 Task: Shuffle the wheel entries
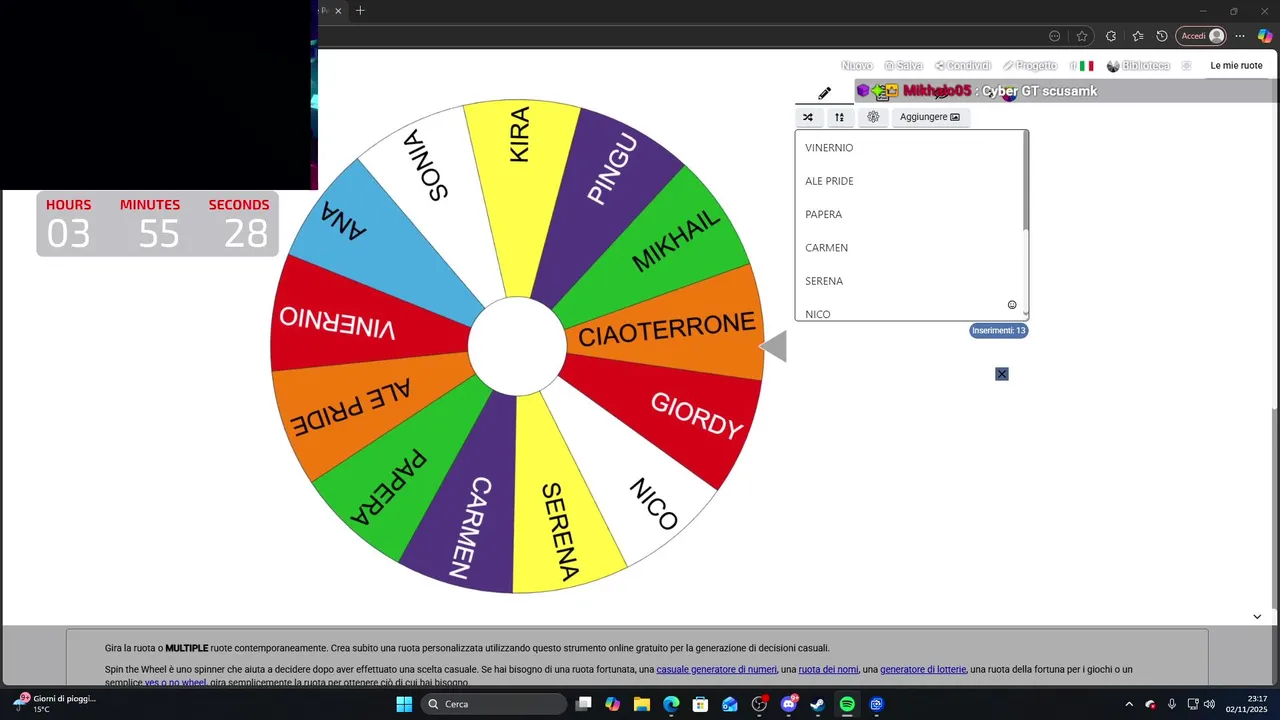click(x=808, y=117)
